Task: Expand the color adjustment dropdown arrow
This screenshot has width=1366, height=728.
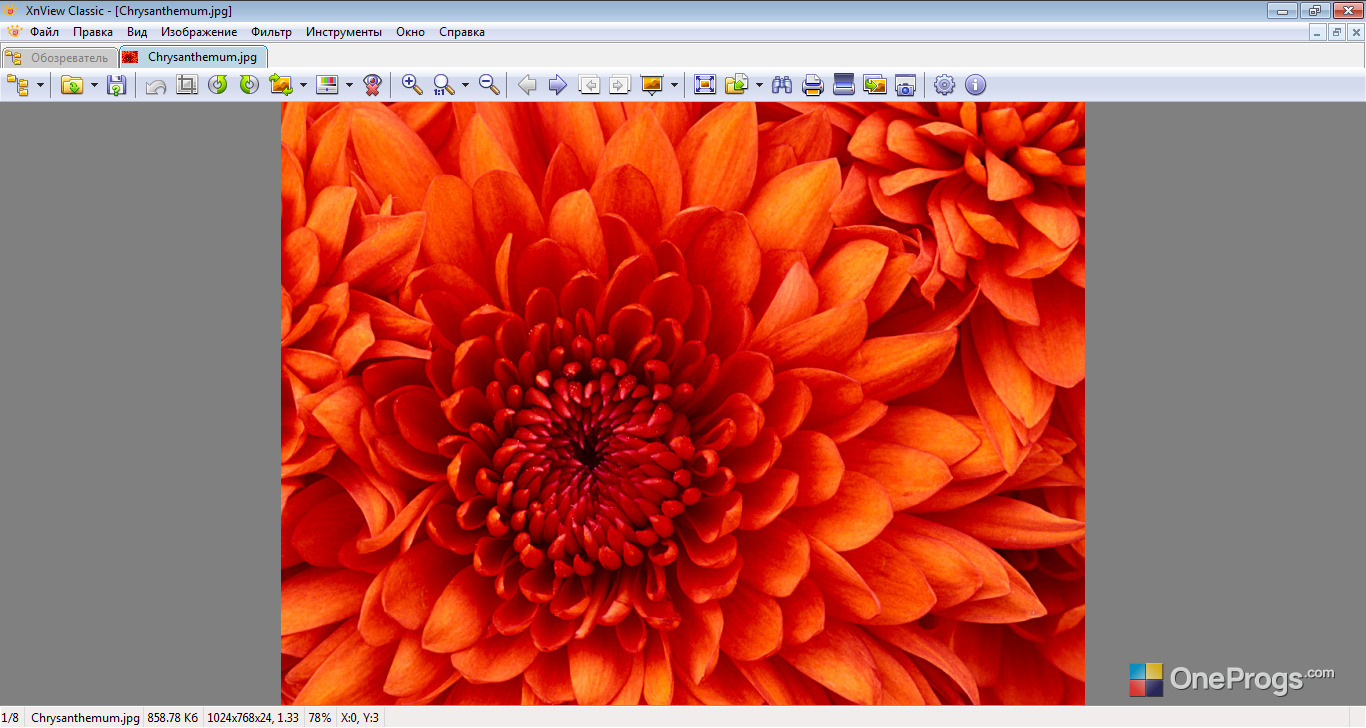Action: pos(349,85)
